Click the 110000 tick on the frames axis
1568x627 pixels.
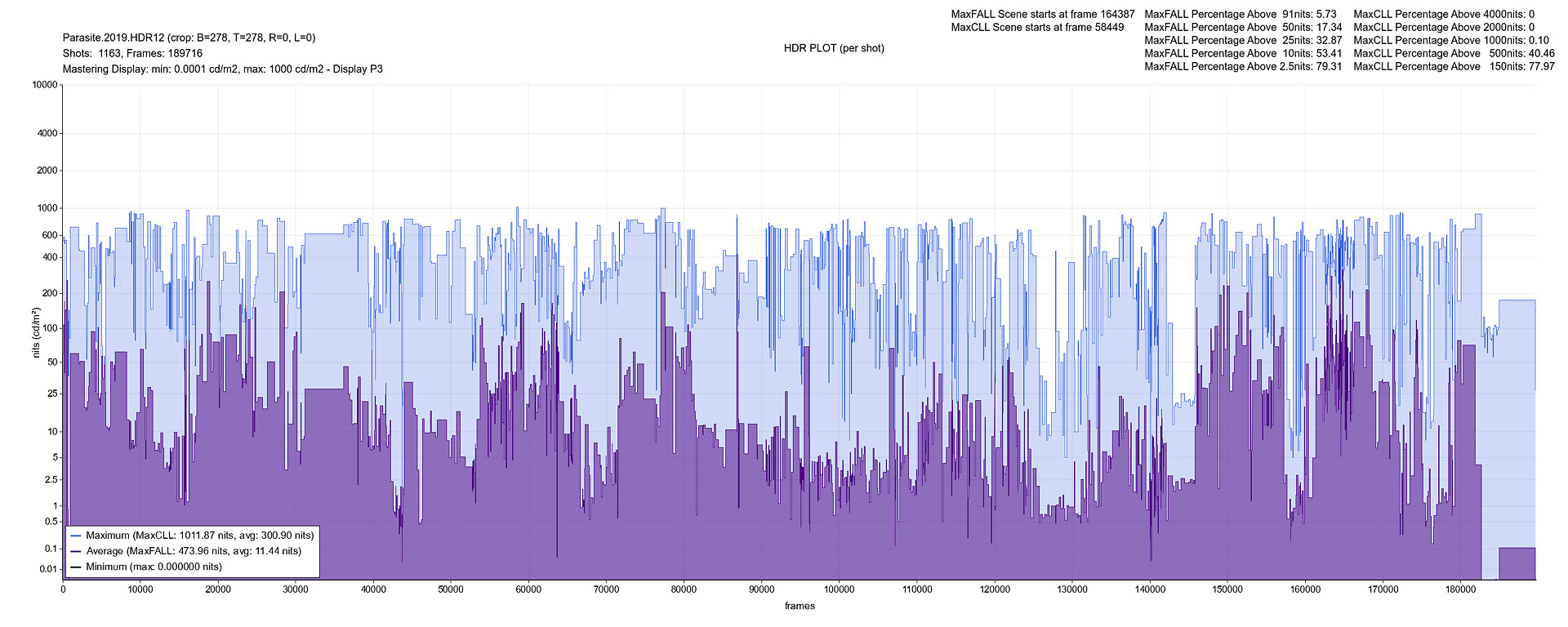[917, 589]
